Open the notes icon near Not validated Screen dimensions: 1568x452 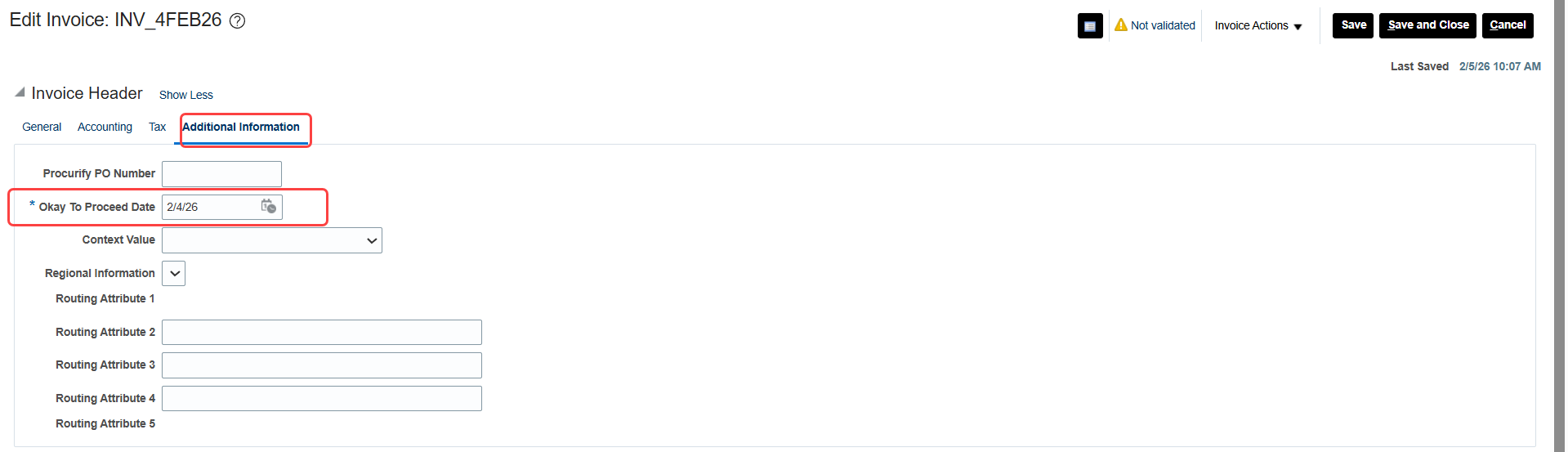point(1090,26)
